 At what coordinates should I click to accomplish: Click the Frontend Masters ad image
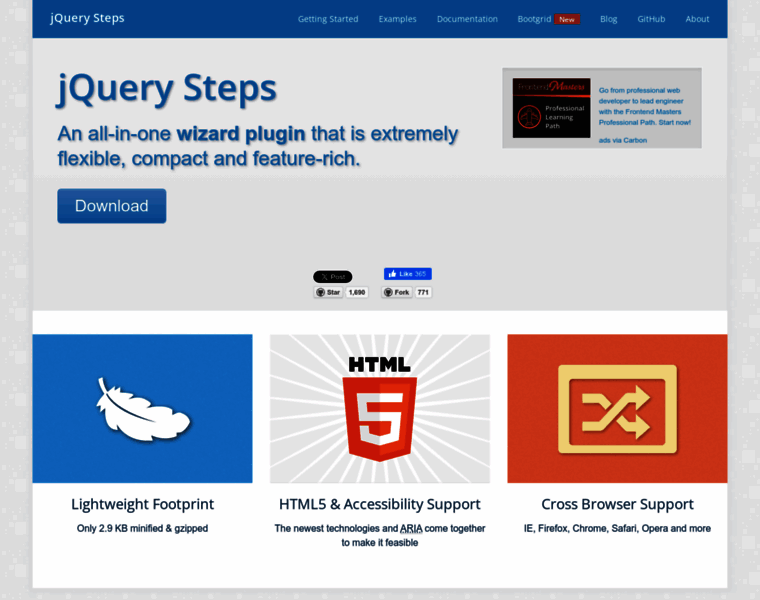point(552,108)
